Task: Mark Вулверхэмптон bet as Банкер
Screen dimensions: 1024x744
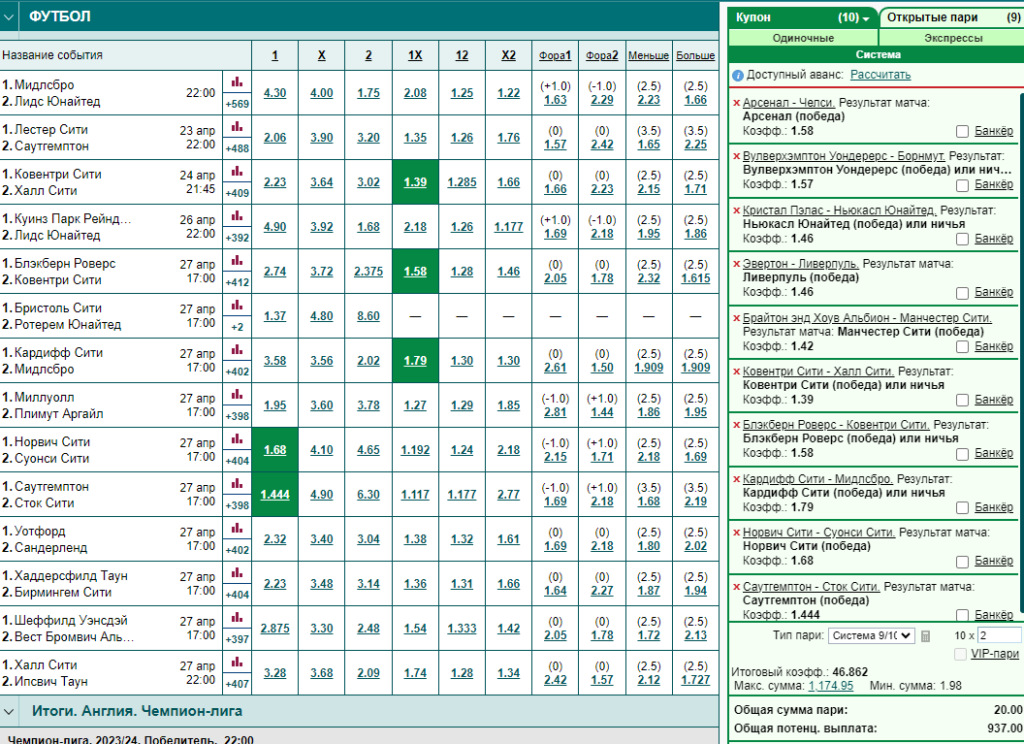Action: pos(962,186)
